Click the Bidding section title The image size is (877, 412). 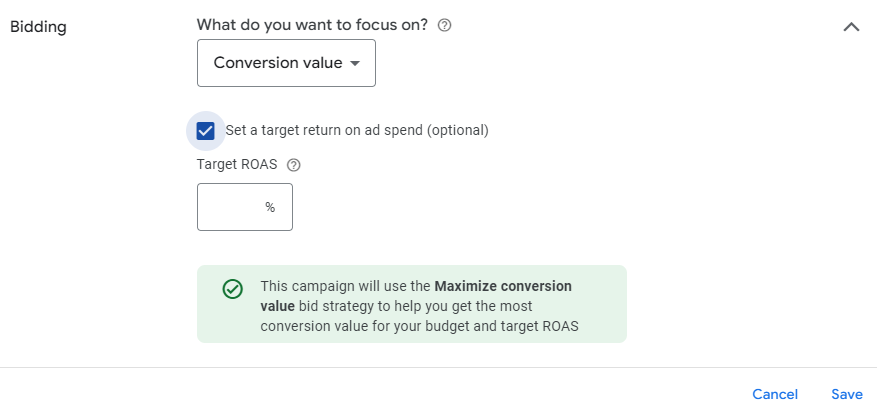(x=39, y=27)
